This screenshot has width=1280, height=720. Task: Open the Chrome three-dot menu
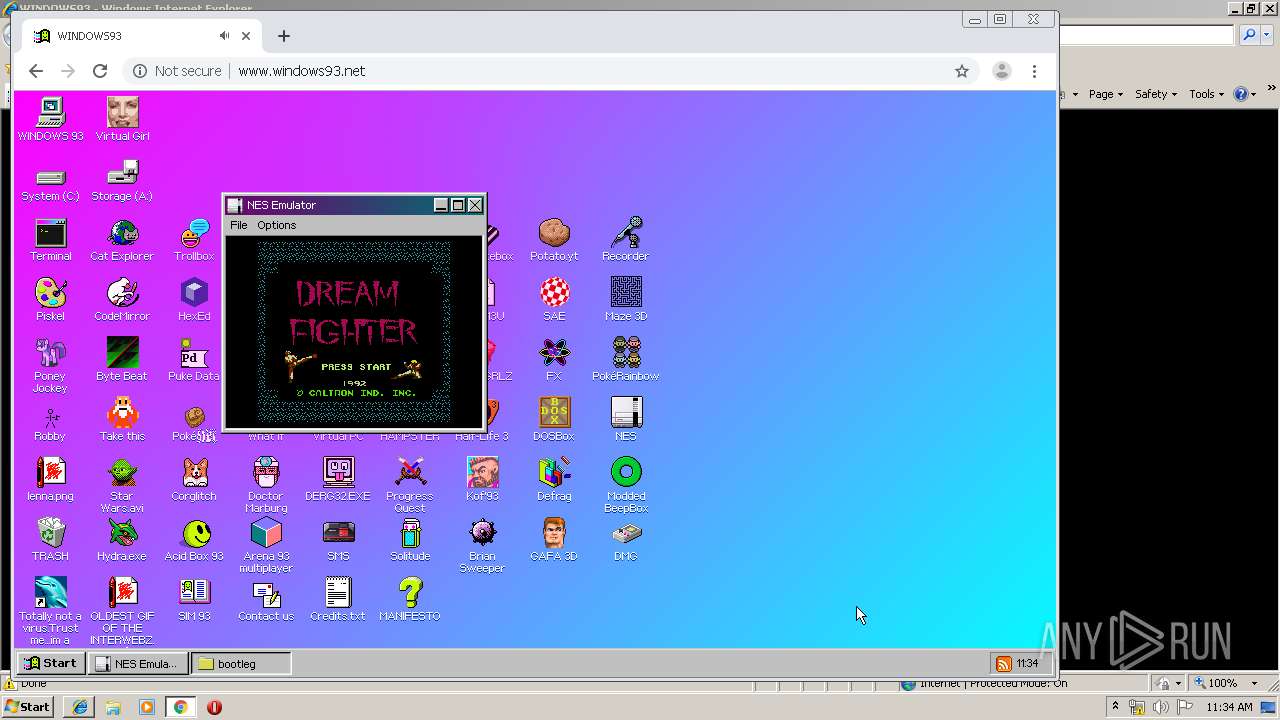click(x=1034, y=71)
